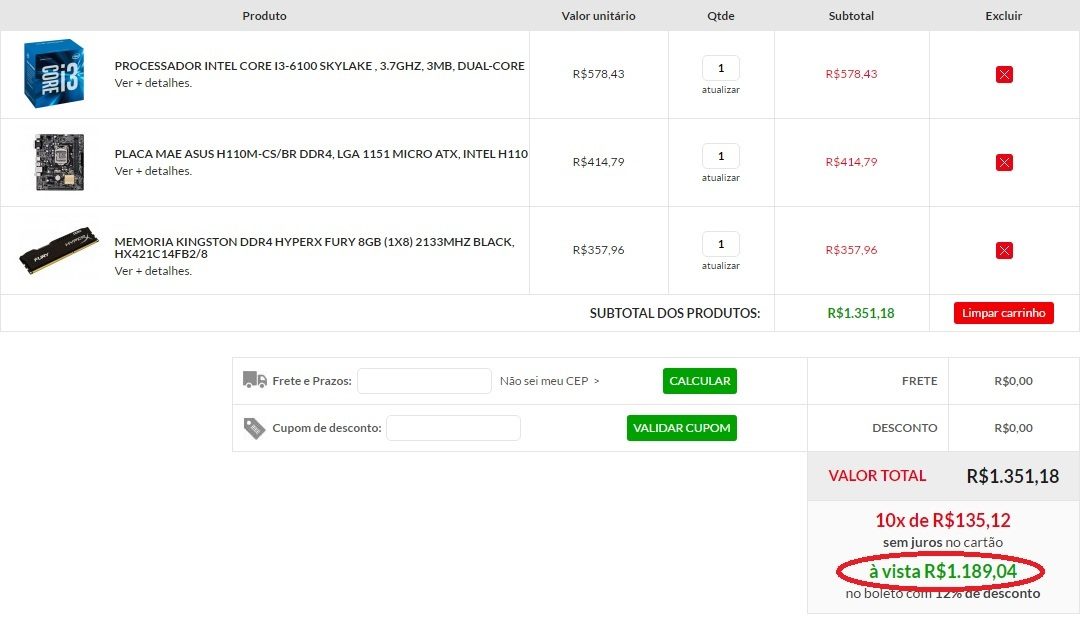Select the red subtotal R$357,96
1084x620 pixels.
click(x=851, y=250)
